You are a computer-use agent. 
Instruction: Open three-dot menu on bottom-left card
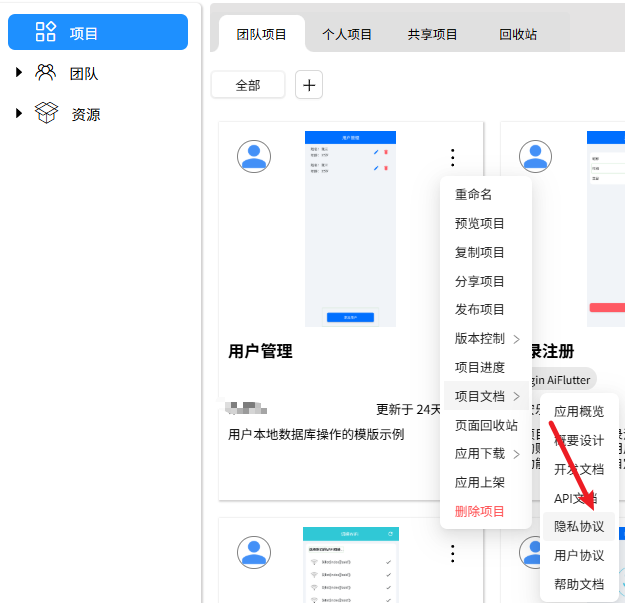pos(452,554)
